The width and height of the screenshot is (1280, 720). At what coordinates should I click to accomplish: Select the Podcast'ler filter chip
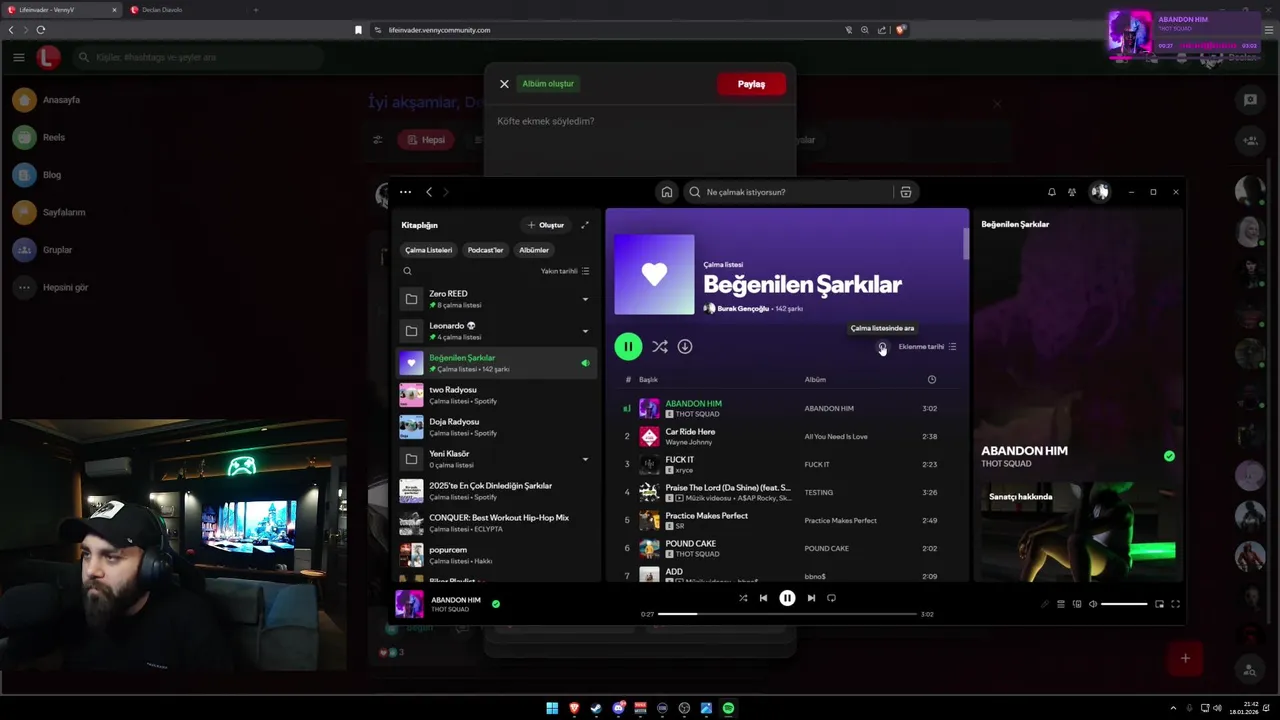coord(486,250)
